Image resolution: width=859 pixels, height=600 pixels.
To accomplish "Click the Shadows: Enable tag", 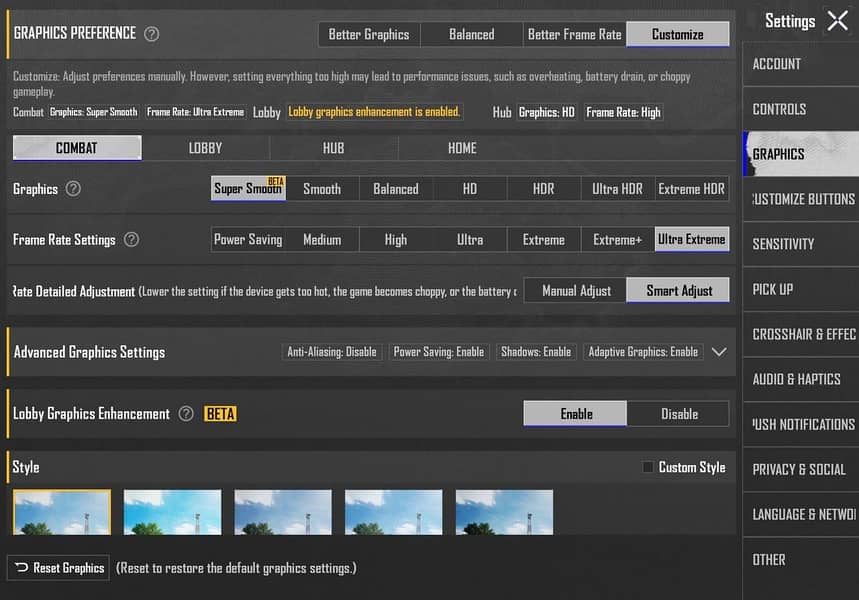I will click(x=536, y=352).
